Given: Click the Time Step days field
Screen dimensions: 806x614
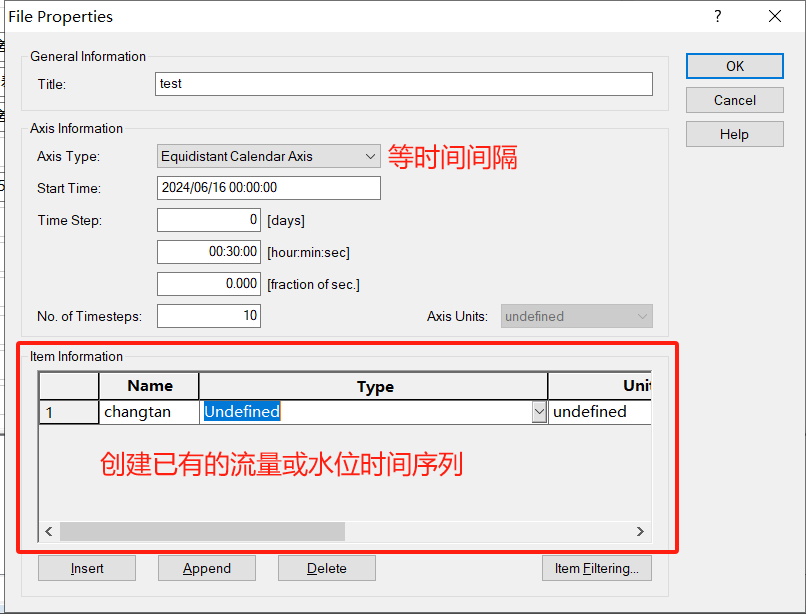Looking at the screenshot, I should [x=209, y=220].
